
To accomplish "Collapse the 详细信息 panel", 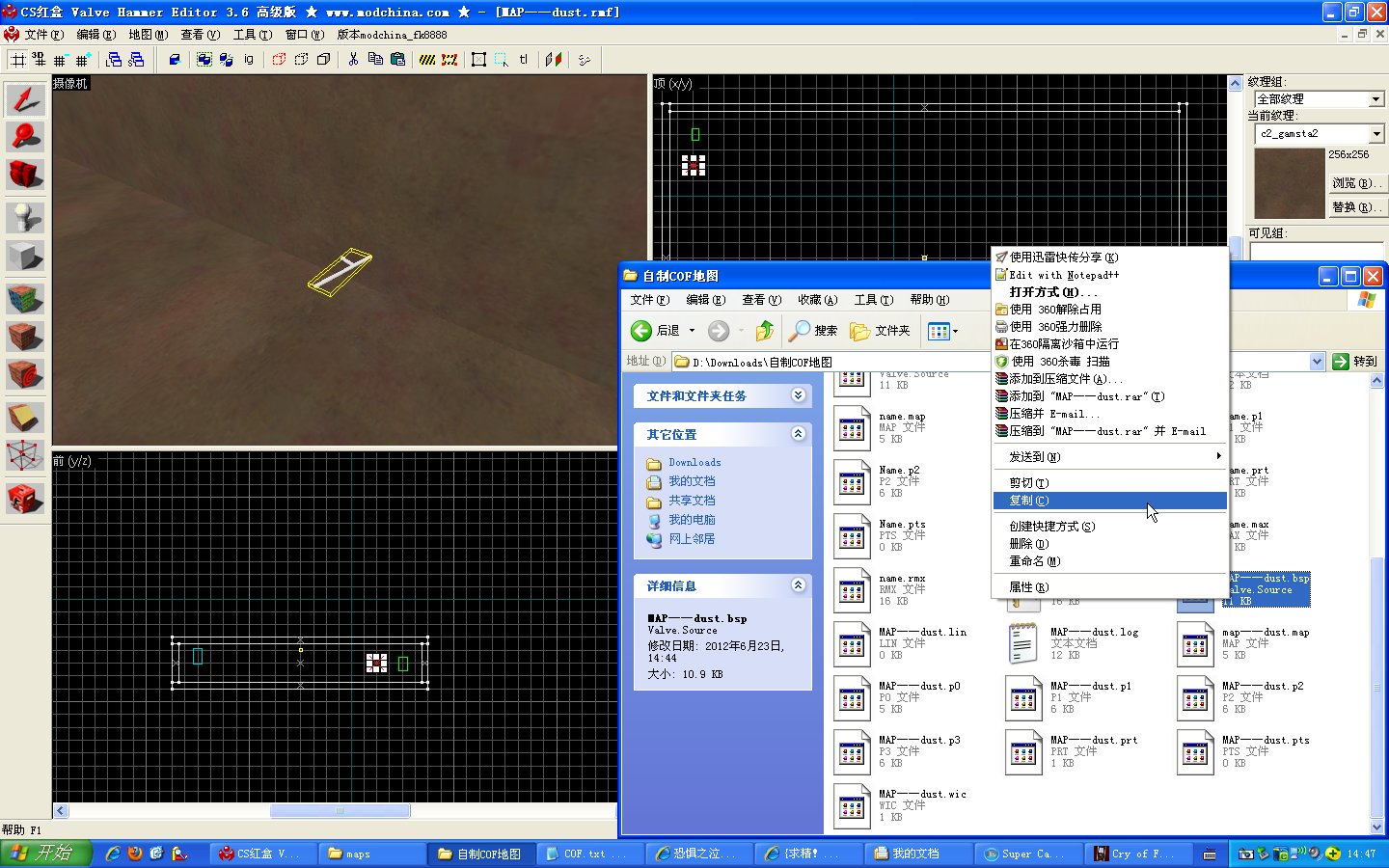I will pyautogui.click(x=798, y=585).
